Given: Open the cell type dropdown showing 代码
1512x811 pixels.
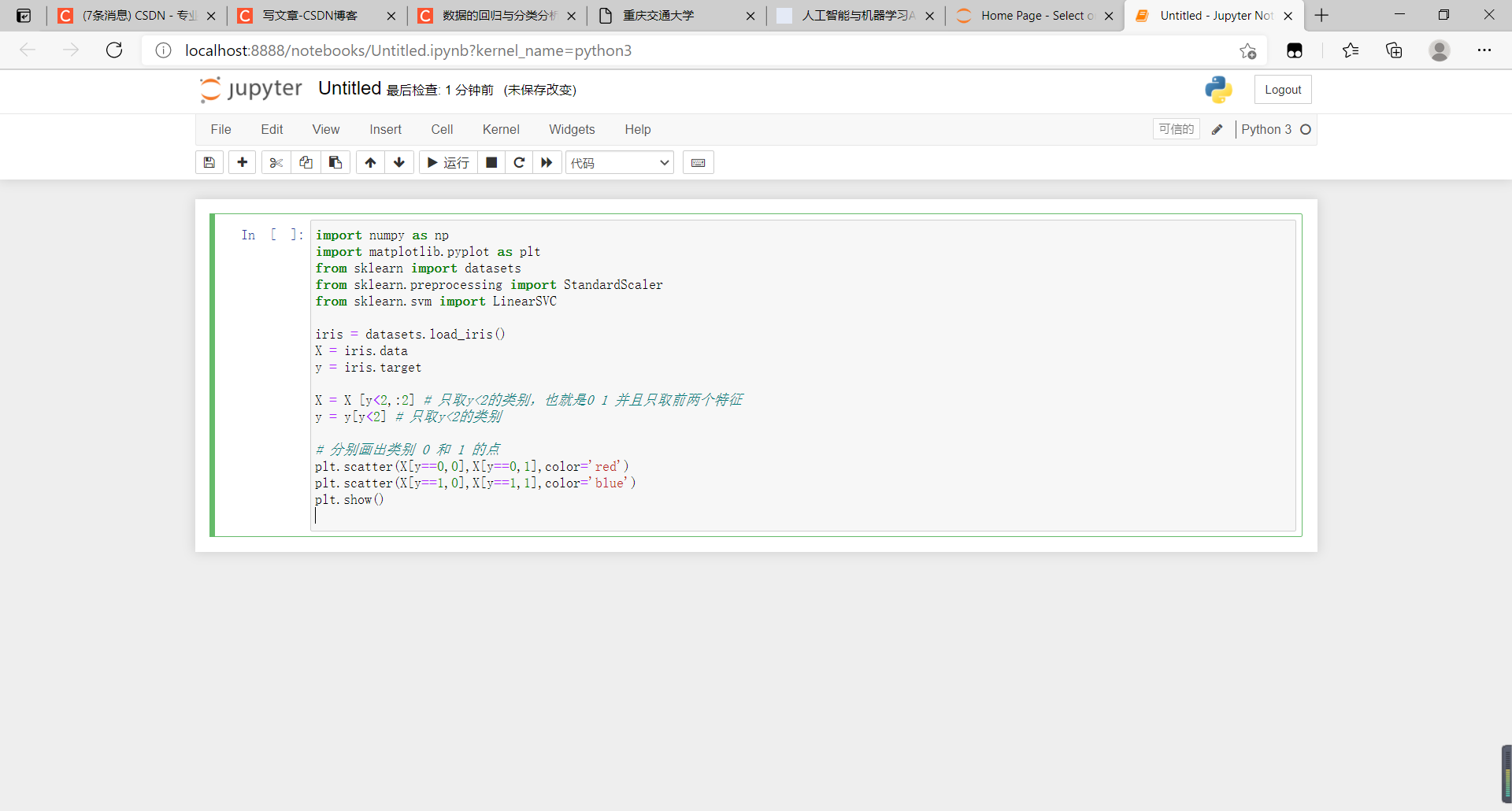Looking at the screenshot, I should [x=620, y=162].
